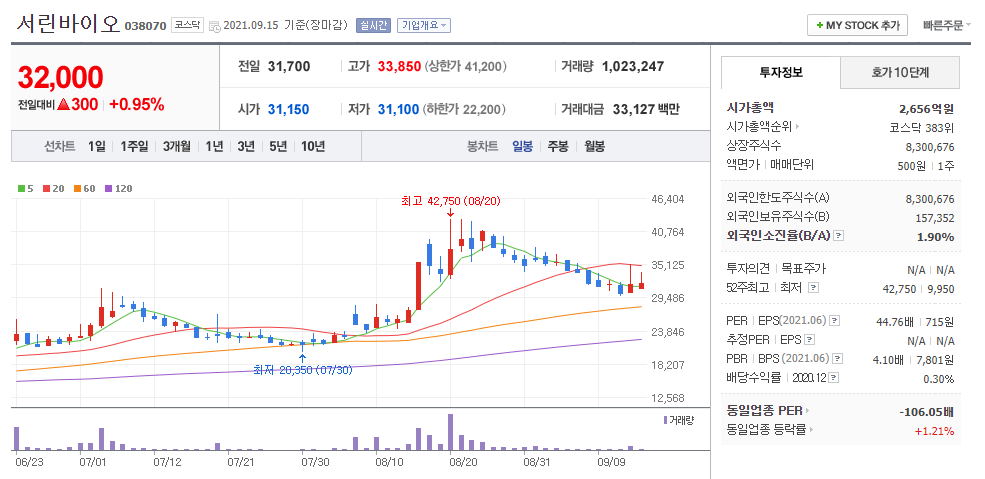Click the 코스닥 market badge
Image resolution: width=985 pixels, height=479 pixels.
click(187, 26)
